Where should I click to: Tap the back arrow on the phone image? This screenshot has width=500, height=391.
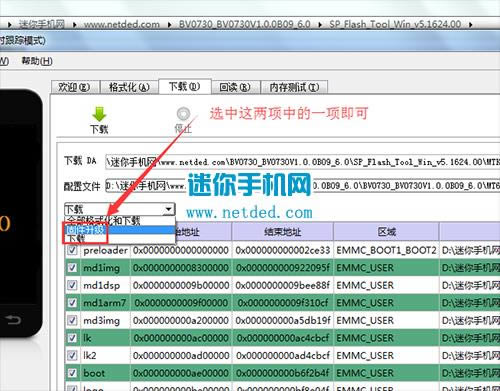[13, 320]
